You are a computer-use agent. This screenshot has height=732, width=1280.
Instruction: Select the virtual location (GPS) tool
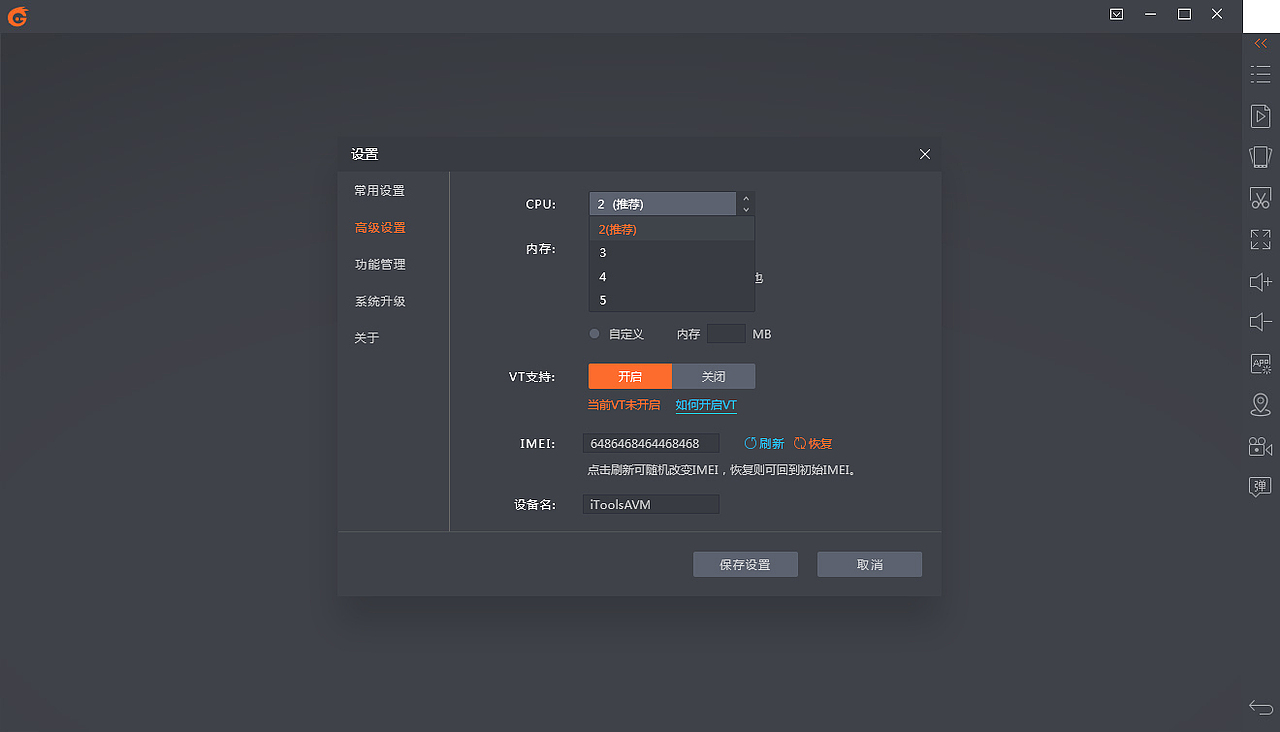click(1260, 404)
